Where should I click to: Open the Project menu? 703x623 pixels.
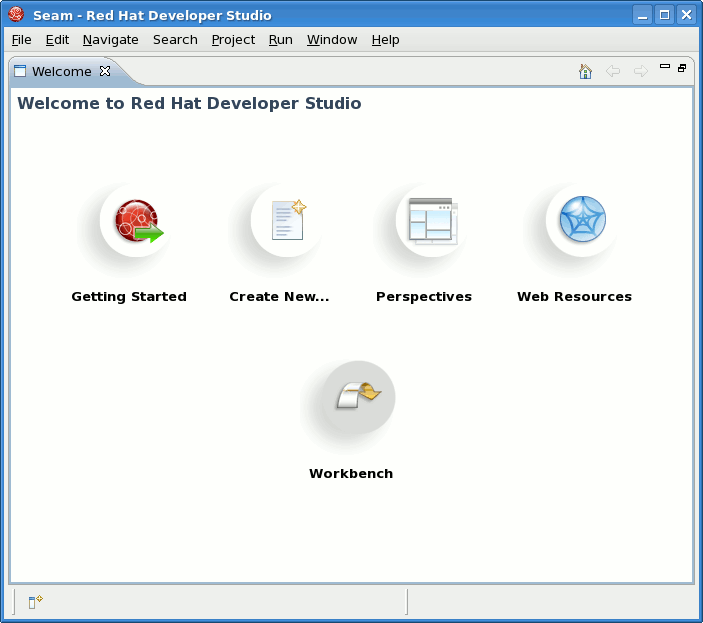coord(233,40)
